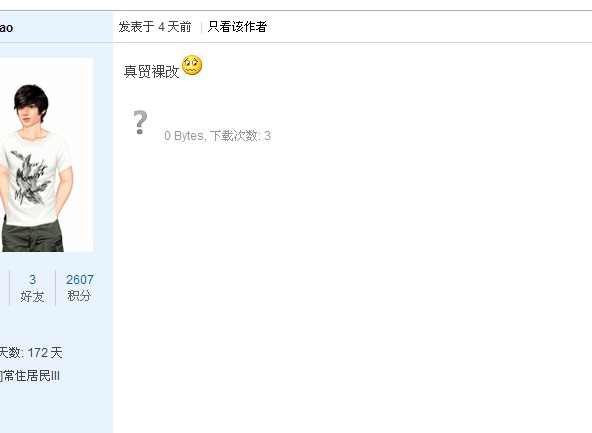592x433 pixels.
Task: Click the printed white T-shirt in the avatar
Action: tap(36, 177)
